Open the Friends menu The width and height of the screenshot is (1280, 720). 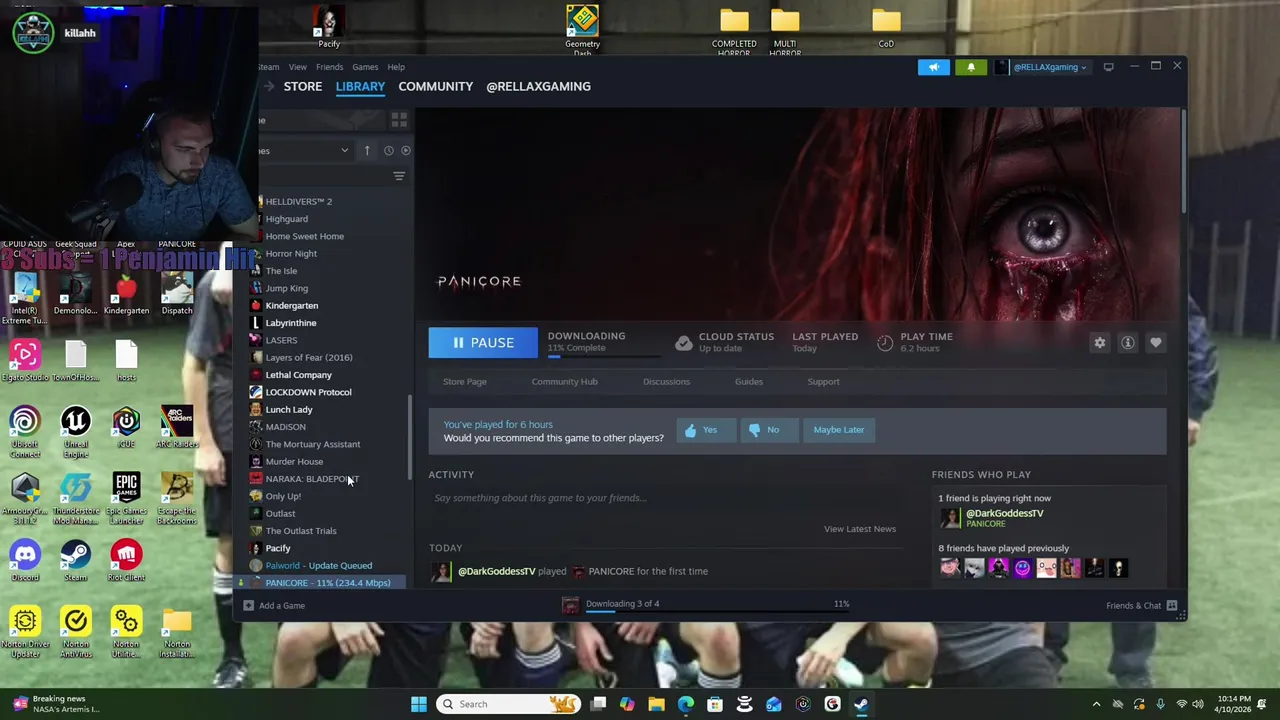329,67
